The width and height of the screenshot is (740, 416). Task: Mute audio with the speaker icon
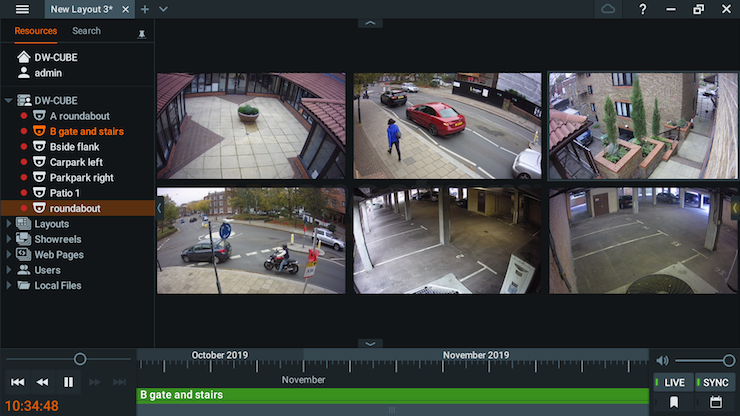[x=662, y=360]
